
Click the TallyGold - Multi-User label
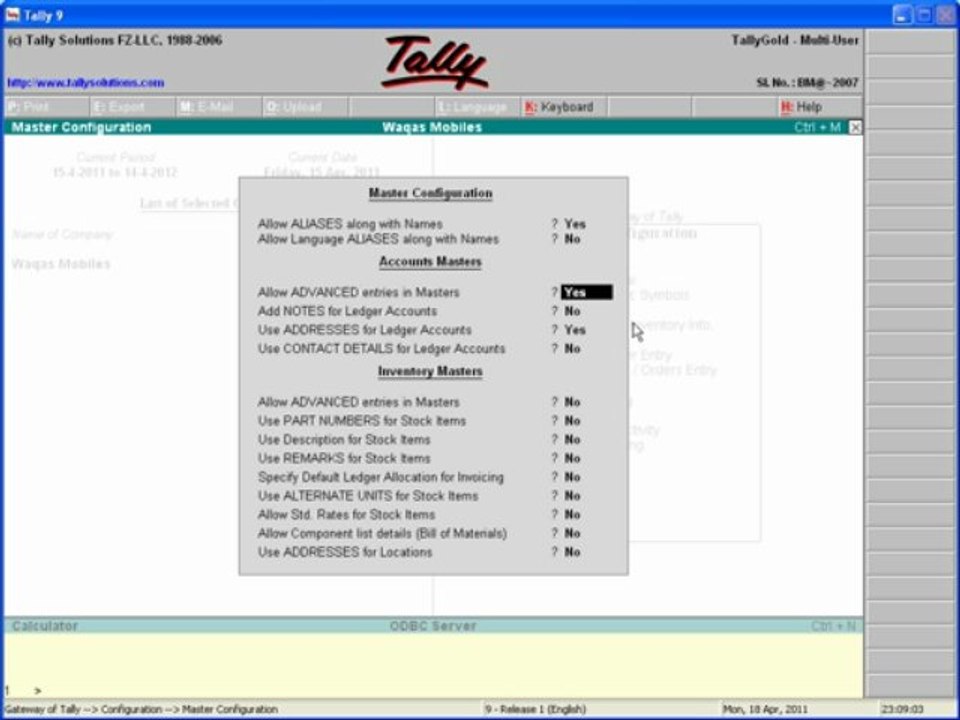pyautogui.click(x=795, y=40)
